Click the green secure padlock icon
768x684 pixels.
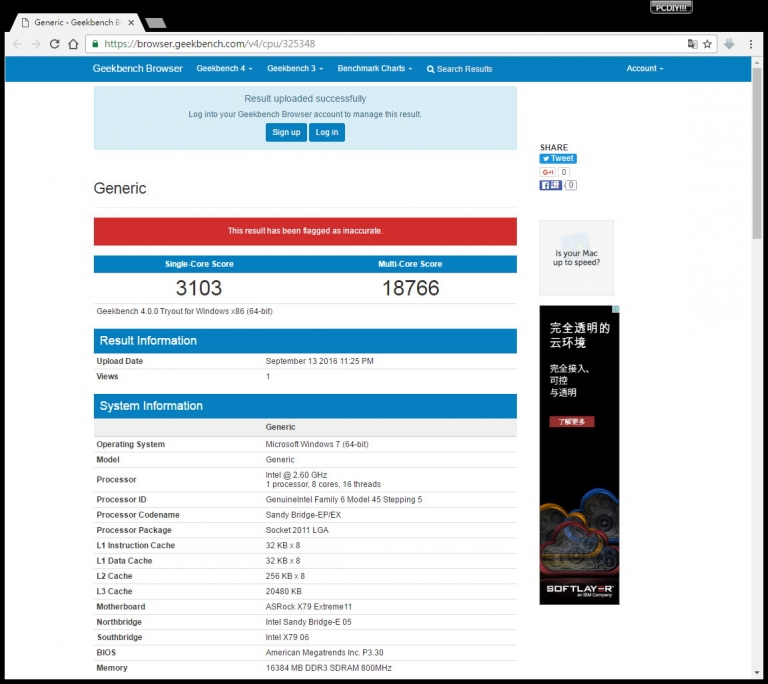click(95, 44)
